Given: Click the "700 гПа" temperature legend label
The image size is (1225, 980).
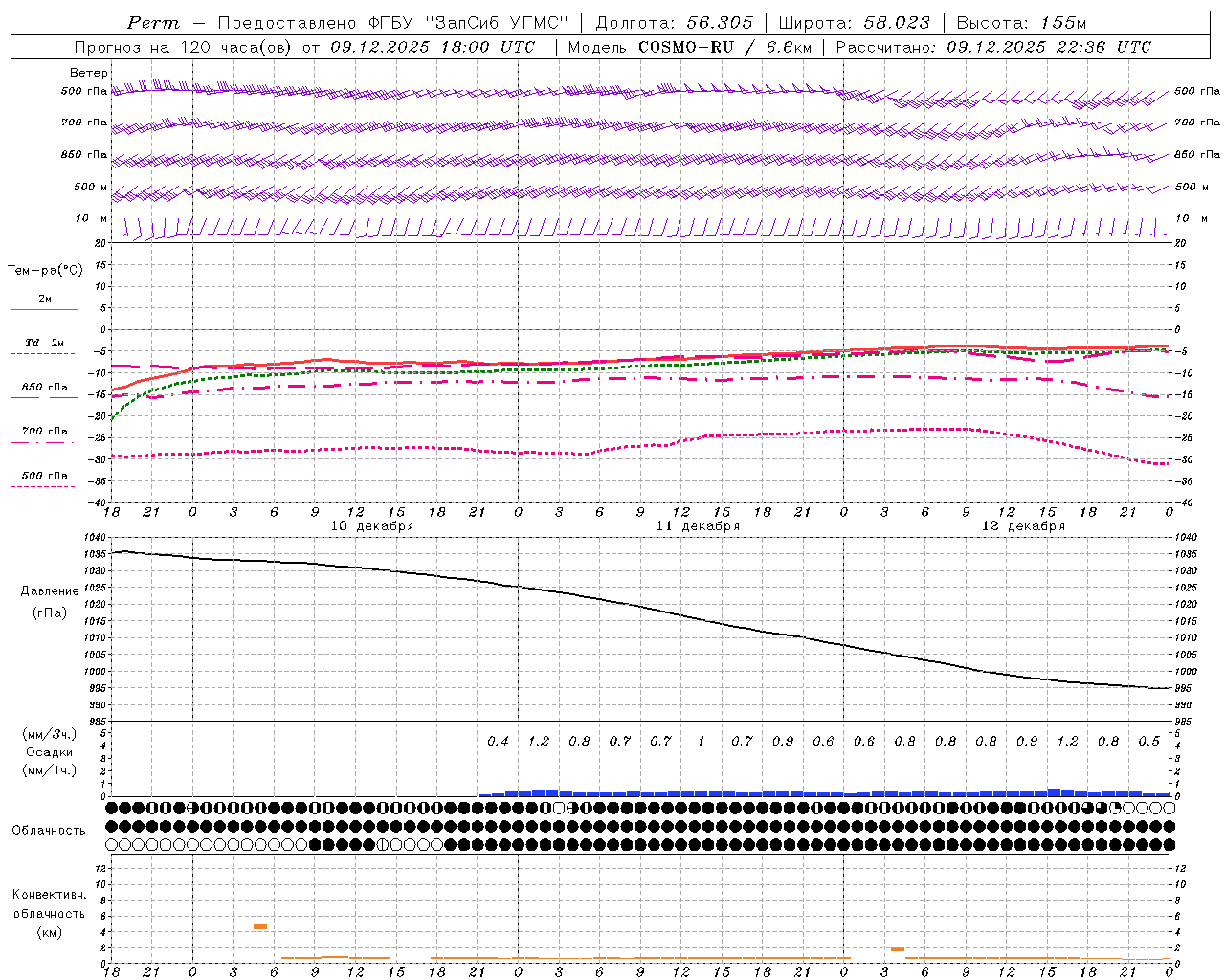Looking at the screenshot, I should click(44, 432).
